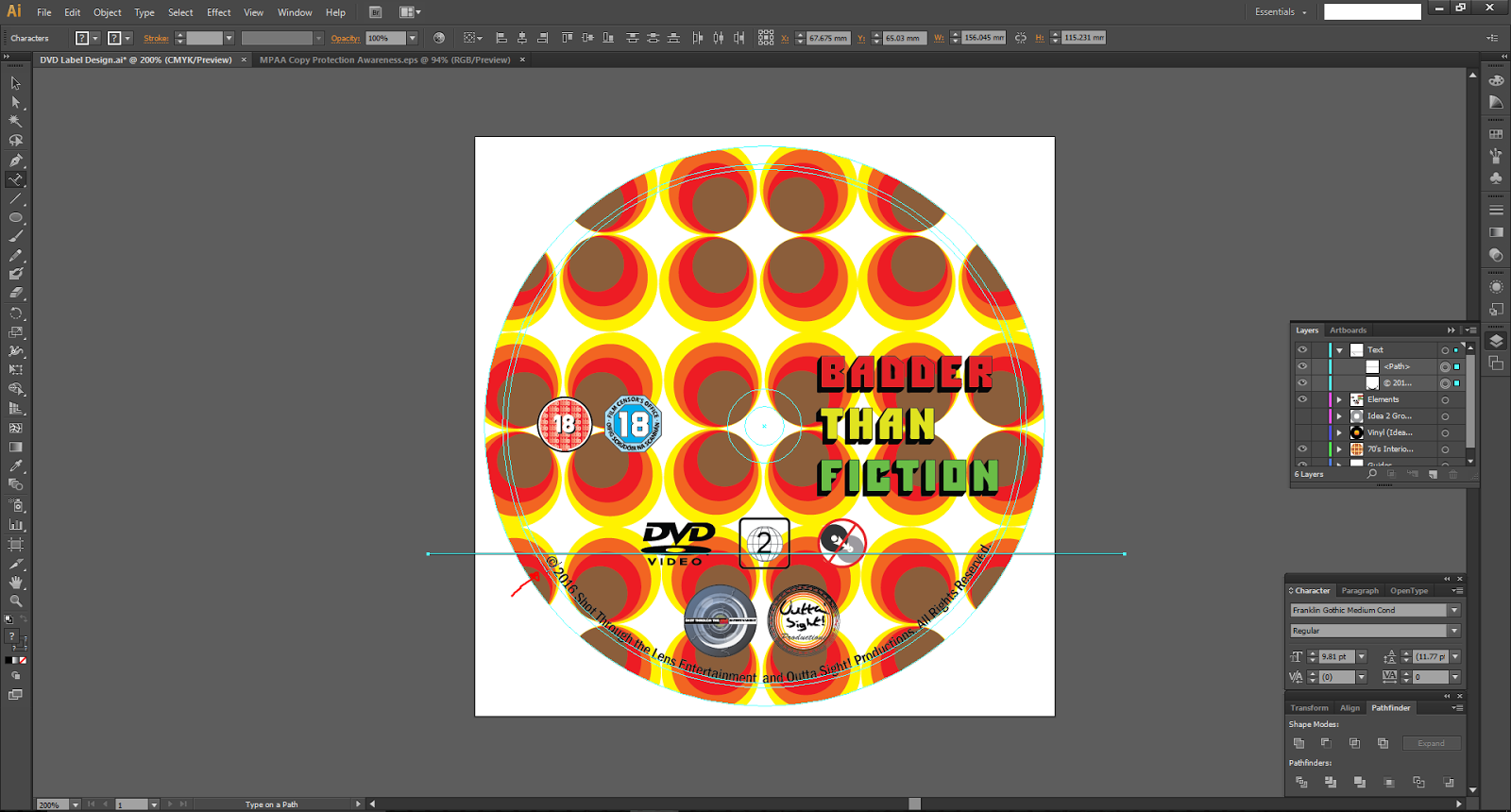Viewport: 1511px width, 812px height.
Task: Click Divide pathfinder icon
Action: pos(1301,782)
